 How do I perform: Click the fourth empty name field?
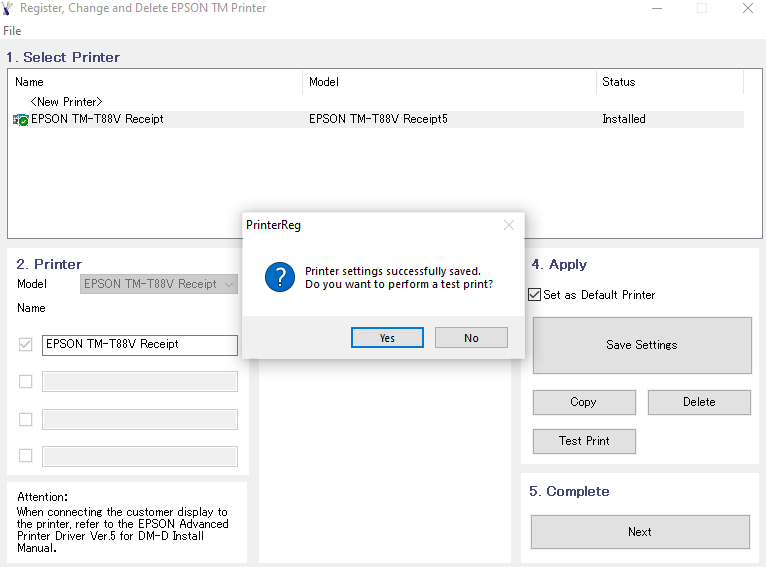140,456
